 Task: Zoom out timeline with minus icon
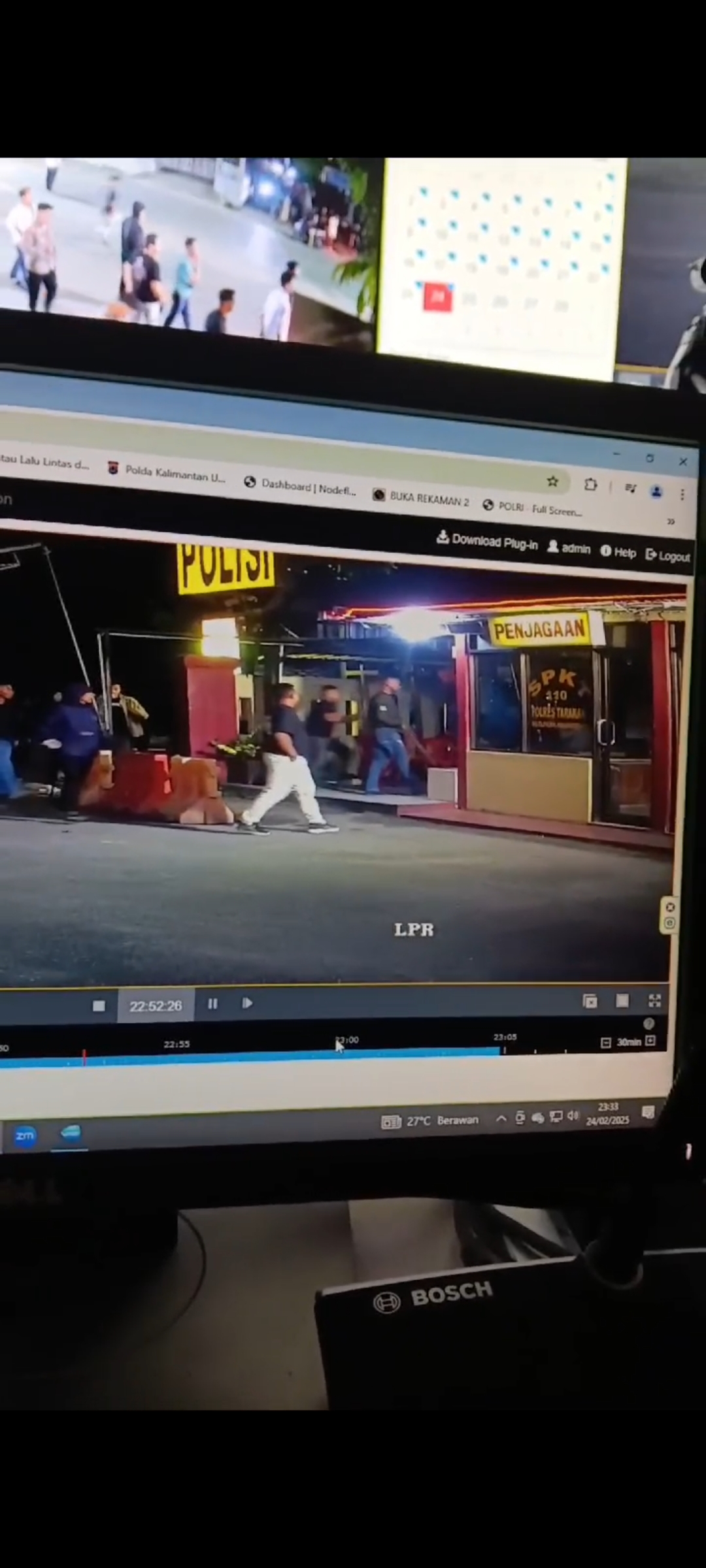[605, 1043]
